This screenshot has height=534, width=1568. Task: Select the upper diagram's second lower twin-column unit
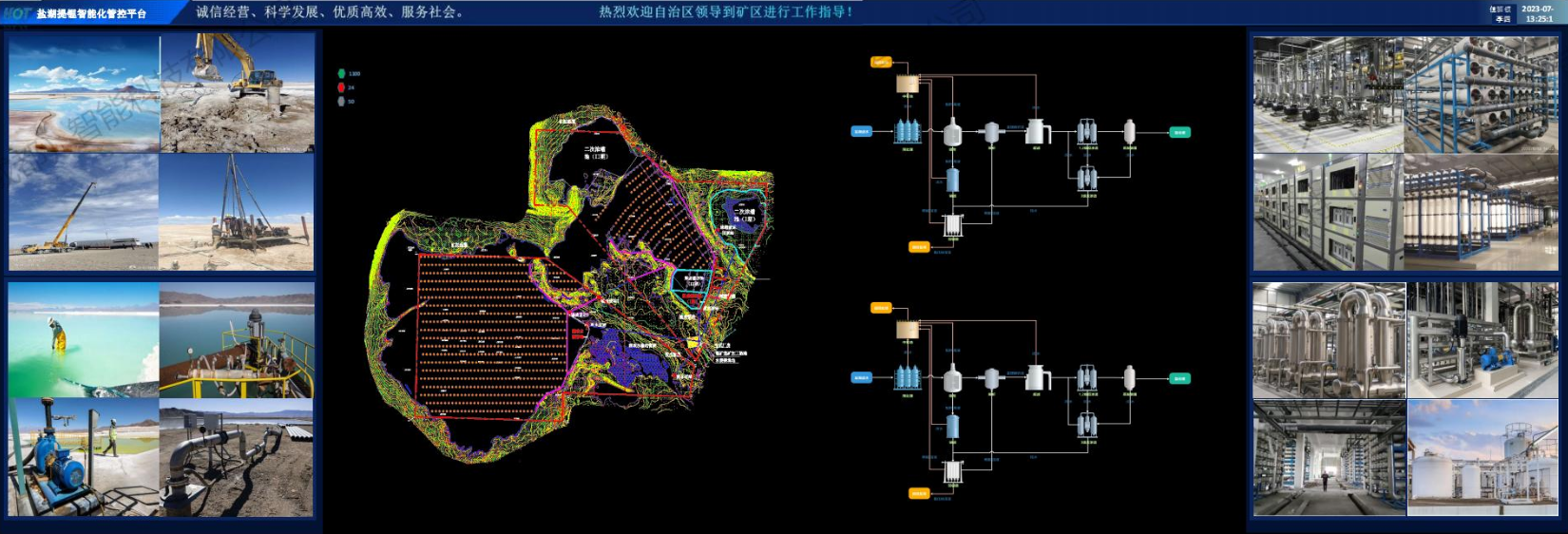point(1087,178)
